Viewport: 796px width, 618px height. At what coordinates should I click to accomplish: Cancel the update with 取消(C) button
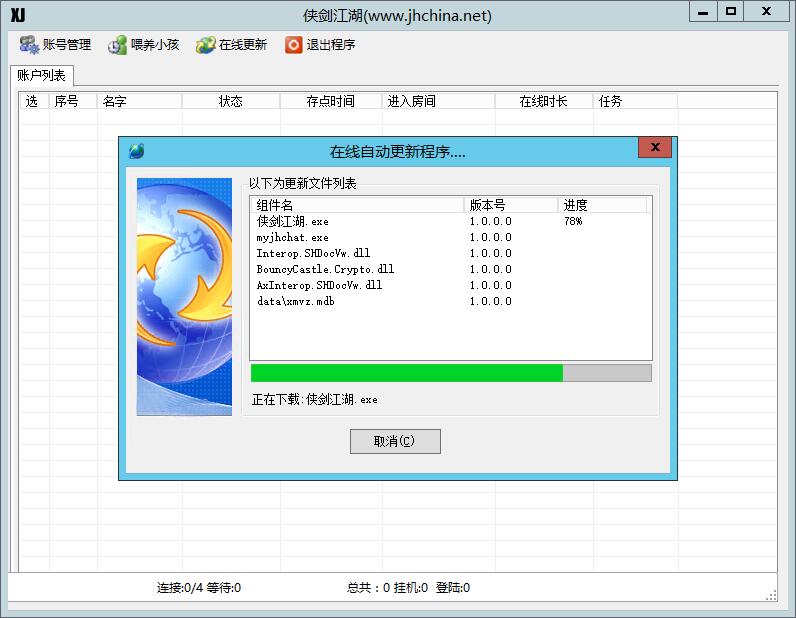395,441
